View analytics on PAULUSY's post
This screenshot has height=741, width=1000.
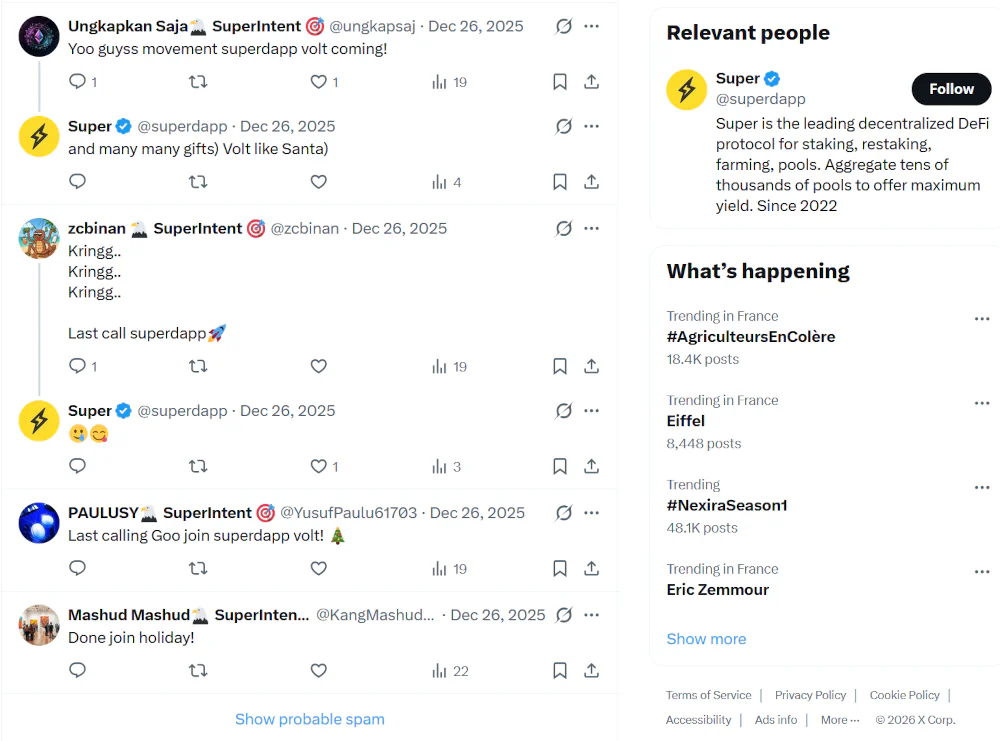pos(449,568)
